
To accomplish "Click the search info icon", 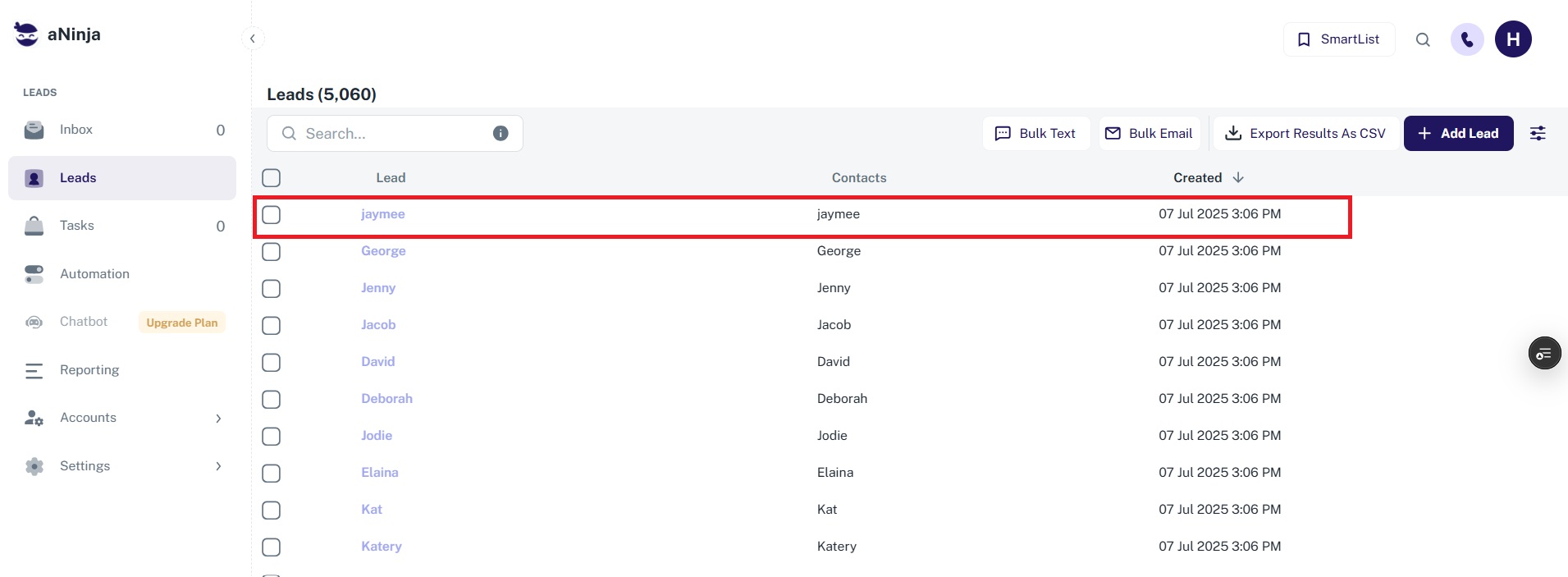I will [501, 134].
